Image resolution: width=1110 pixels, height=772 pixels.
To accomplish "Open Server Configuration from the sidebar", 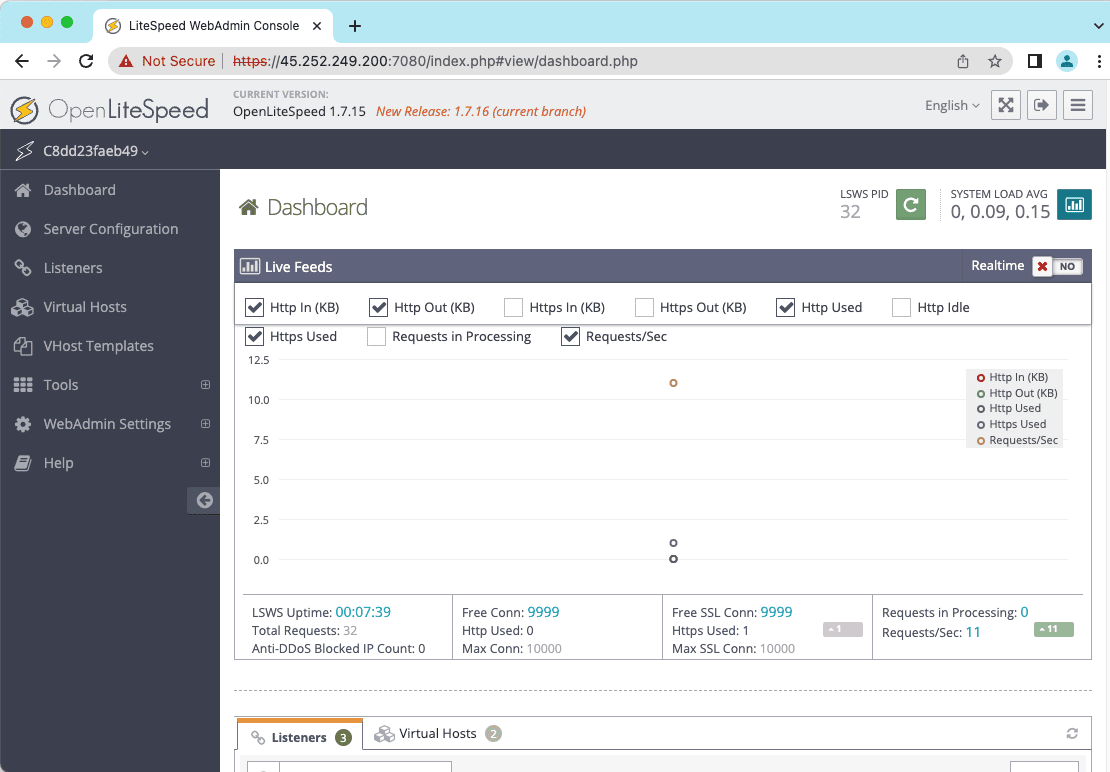I will click(110, 229).
